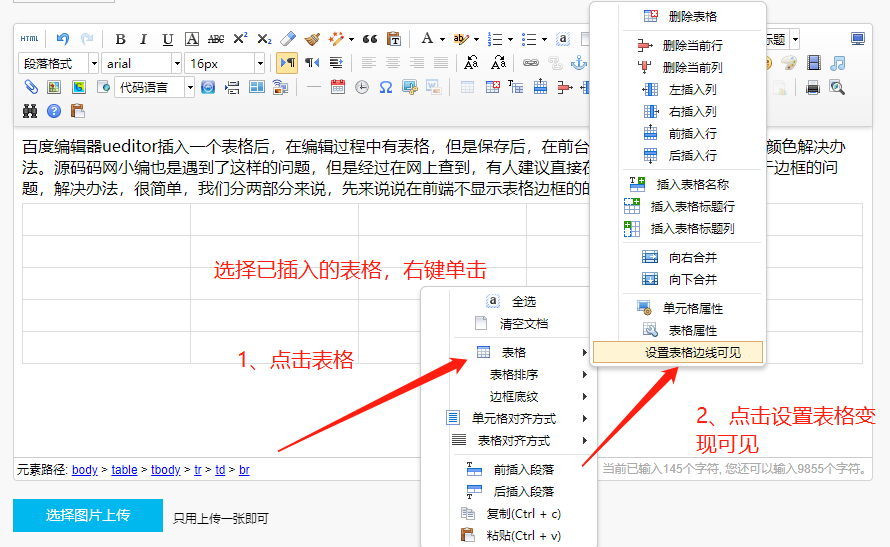
Task: Toggle strikethrough formatting
Action: 216,39
